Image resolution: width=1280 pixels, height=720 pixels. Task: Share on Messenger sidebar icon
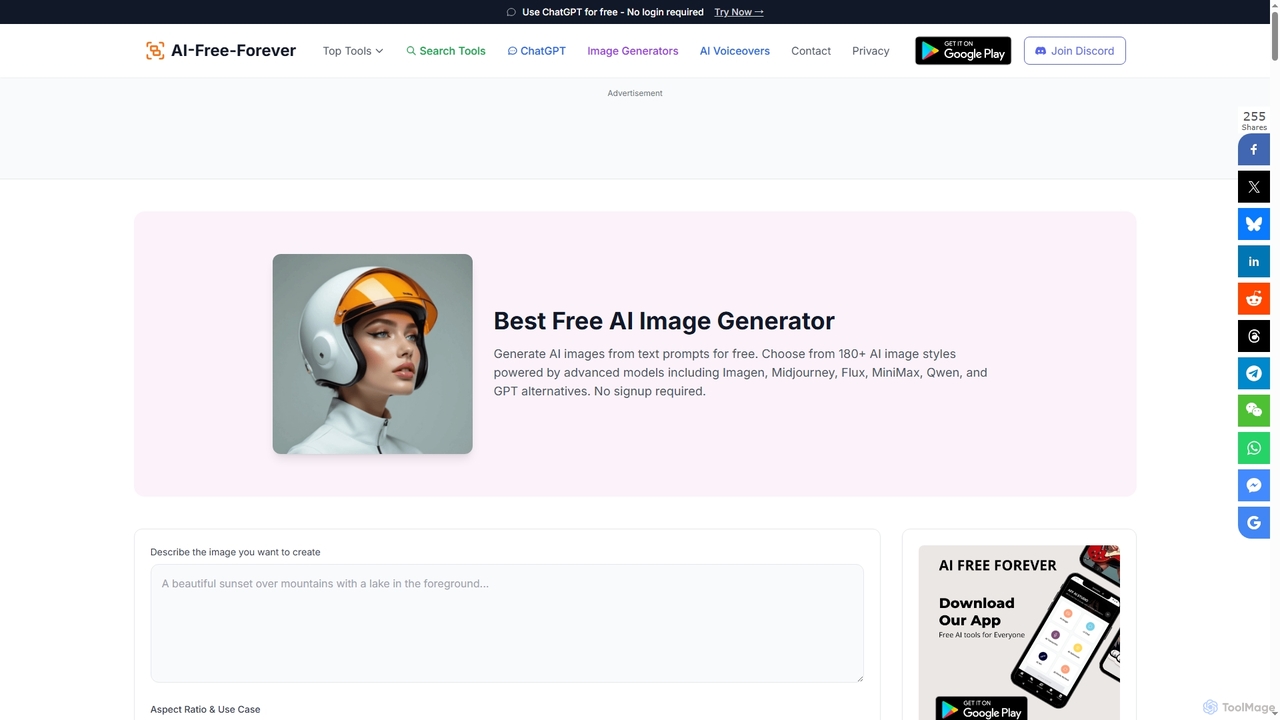point(1254,485)
